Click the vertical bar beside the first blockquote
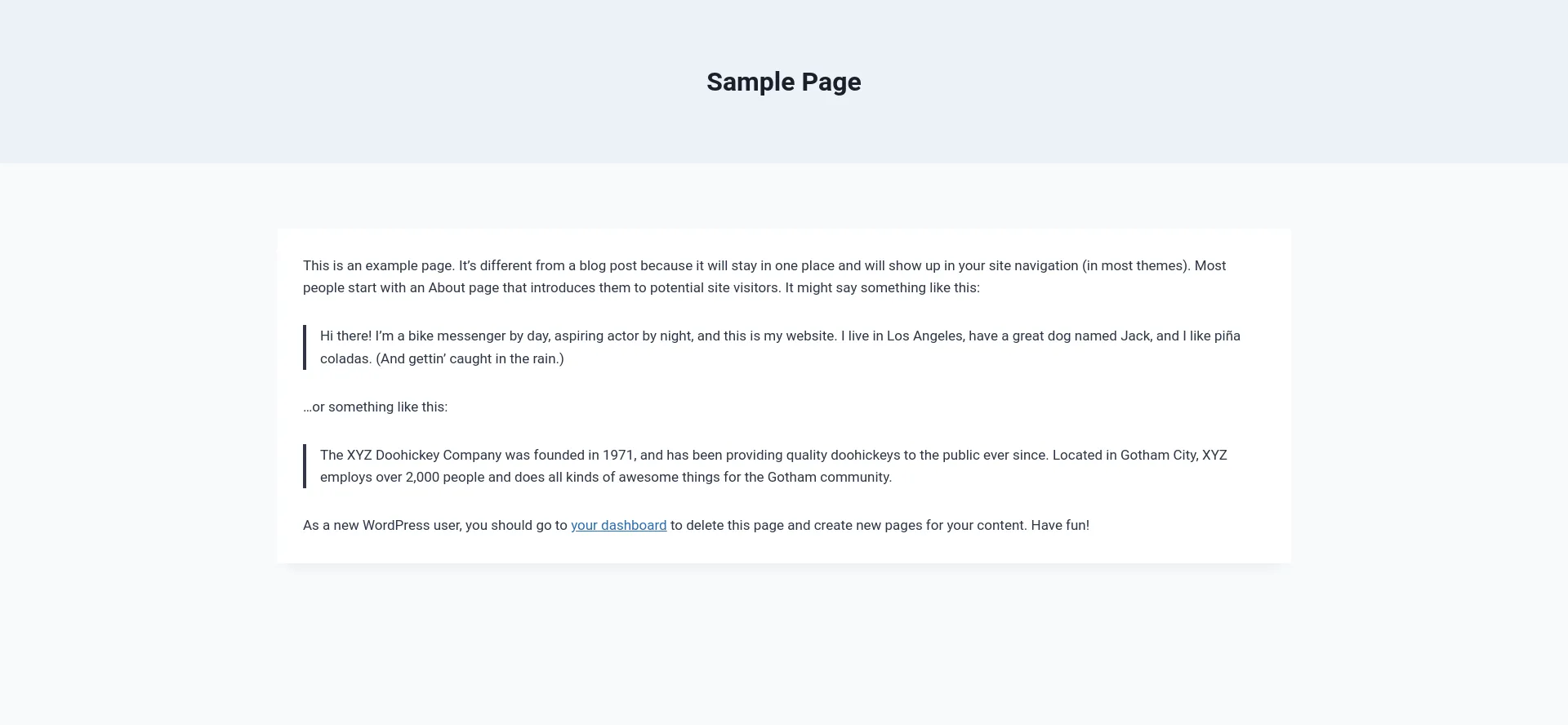The height and width of the screenshot is (725, 1568). coord(305,347)
